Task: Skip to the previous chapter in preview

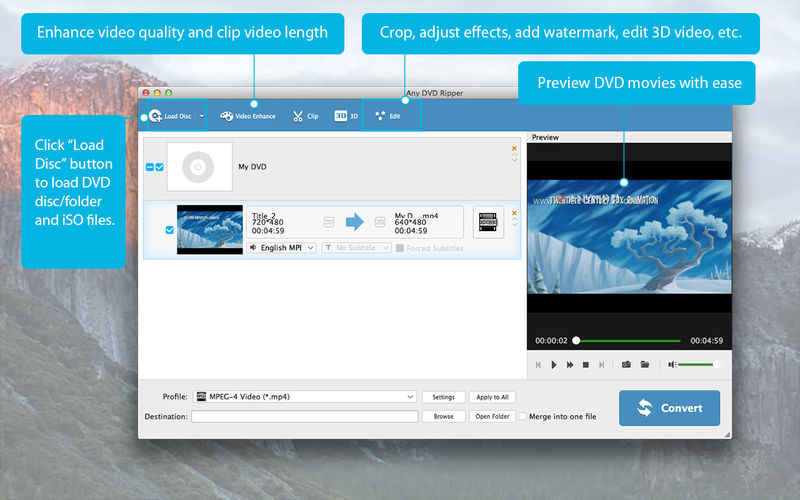Action: (538, 365)
